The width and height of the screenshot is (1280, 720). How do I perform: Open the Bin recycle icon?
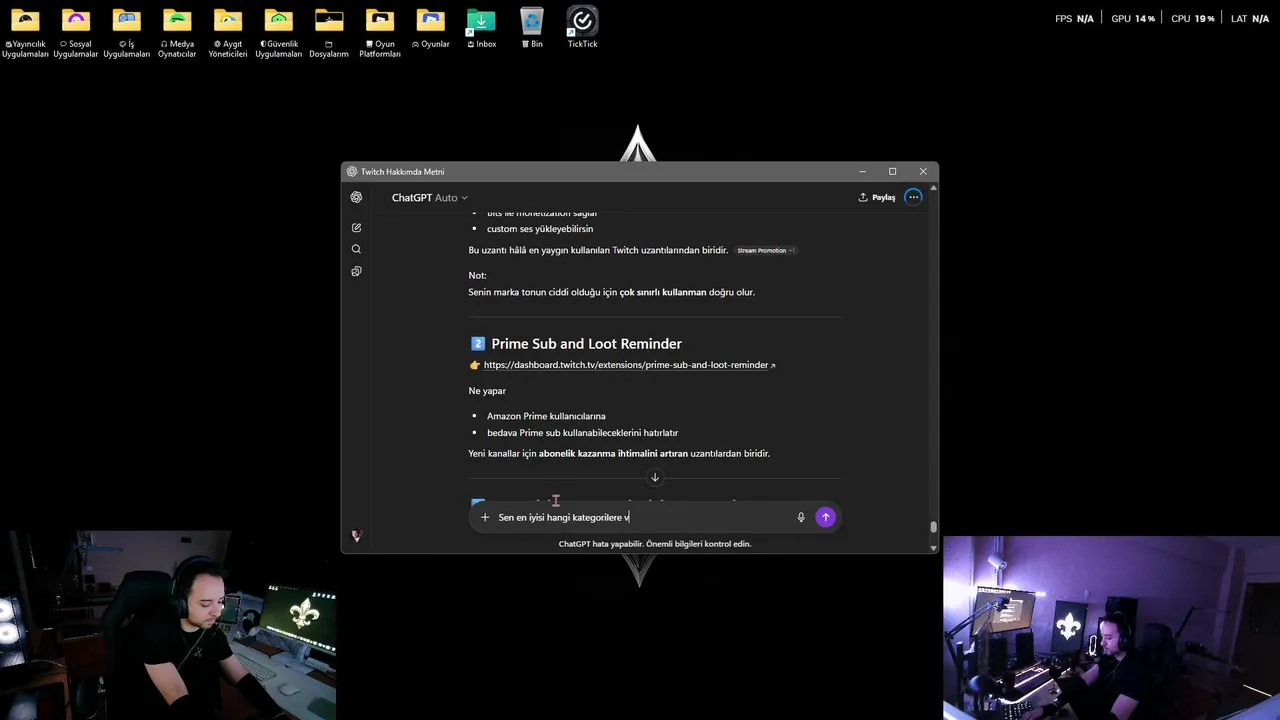click(532, 28)
